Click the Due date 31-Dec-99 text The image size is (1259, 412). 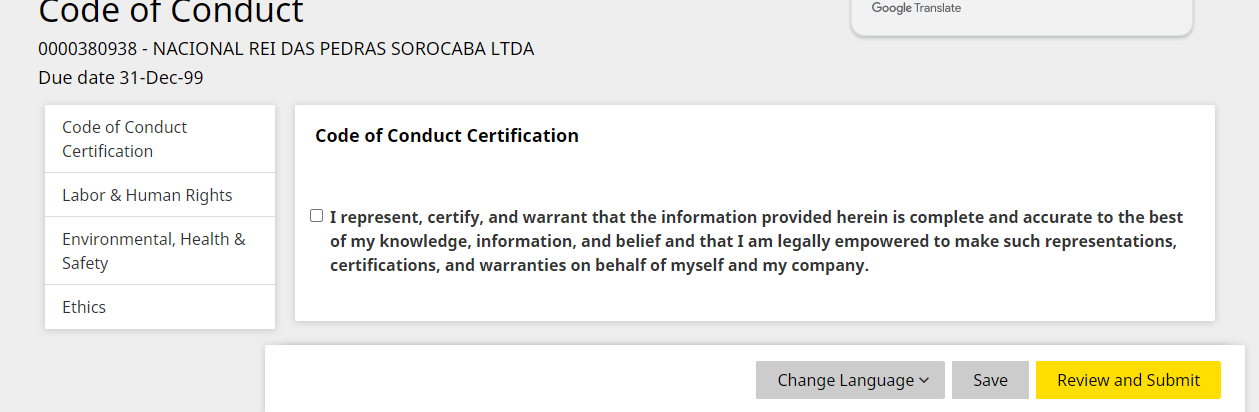coord(120,77)
